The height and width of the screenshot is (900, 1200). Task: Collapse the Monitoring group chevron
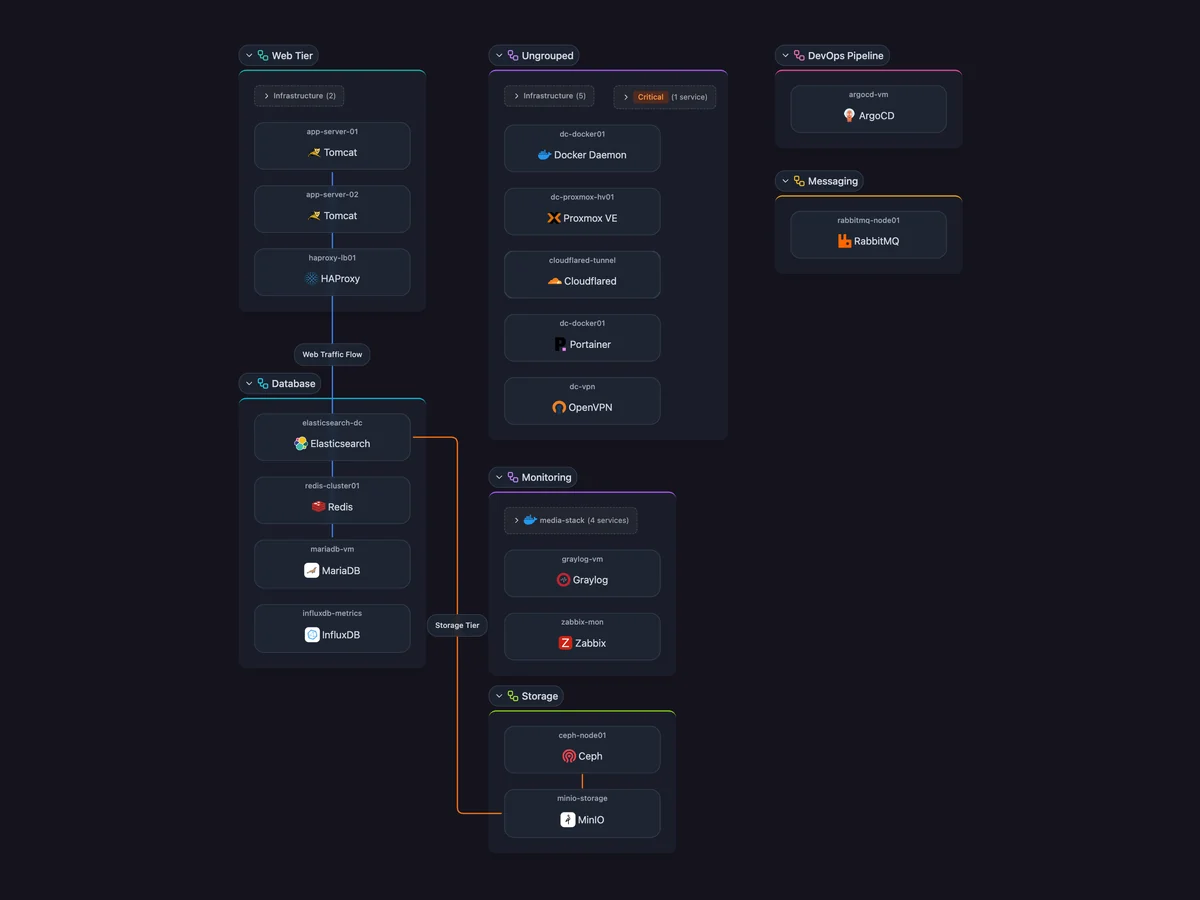pyautogui.click(x=499, y=478)
